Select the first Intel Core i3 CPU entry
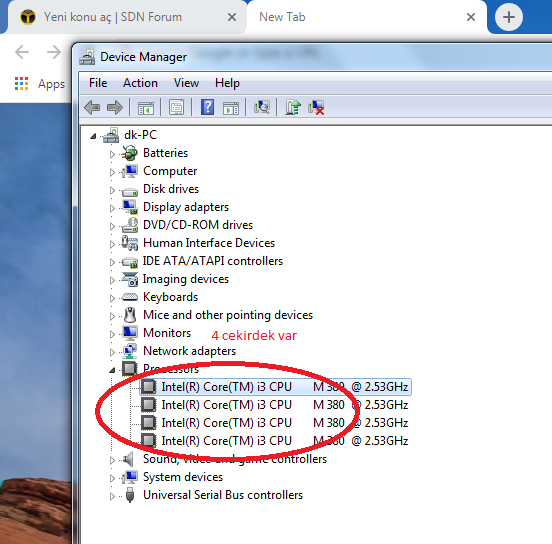Viewport: 552px width, 544px height. (x=275, y=387)
